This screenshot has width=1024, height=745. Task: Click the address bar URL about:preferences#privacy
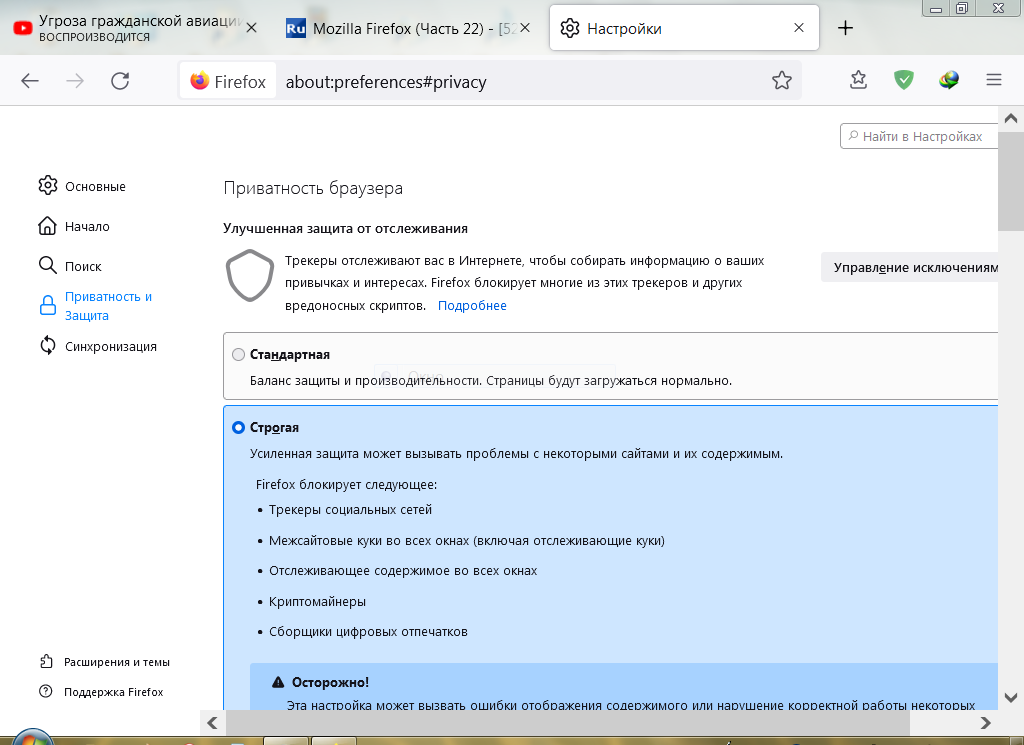[386, 82]
